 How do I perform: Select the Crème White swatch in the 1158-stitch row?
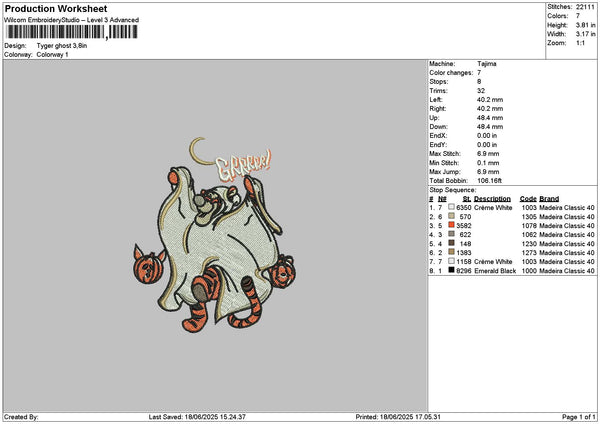pos(452,261)
